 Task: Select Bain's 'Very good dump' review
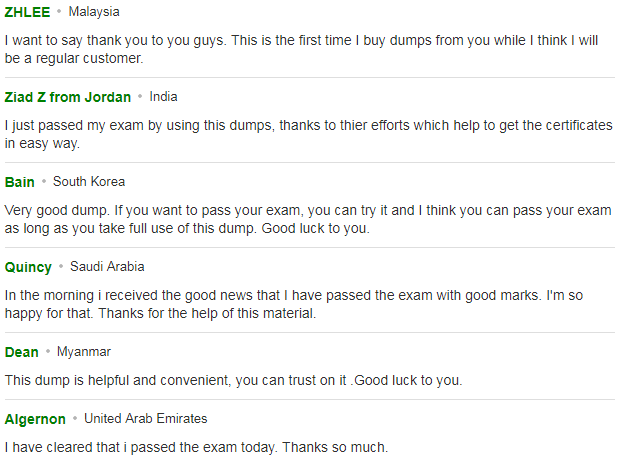[x=308, y=219]
